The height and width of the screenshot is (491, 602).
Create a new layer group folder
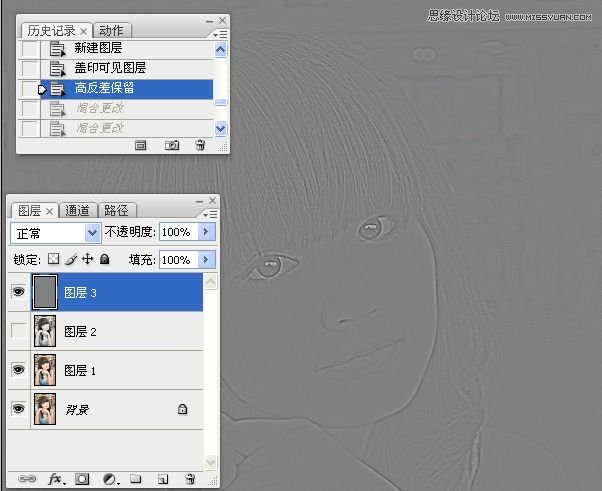pos(135,479)
